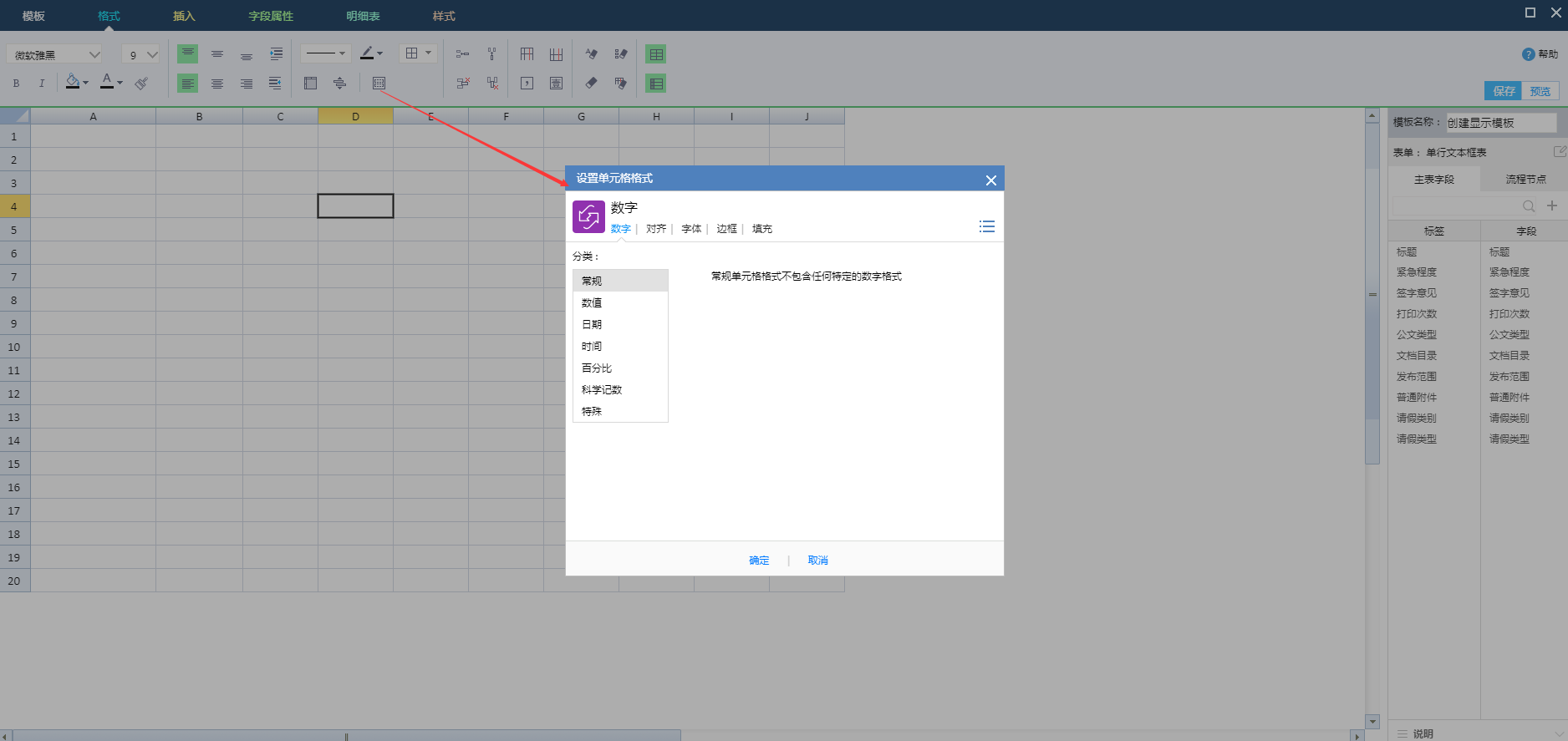The image size is (1568, 741).
Task: Toggle bold formatting
Action: click(16, 83)
